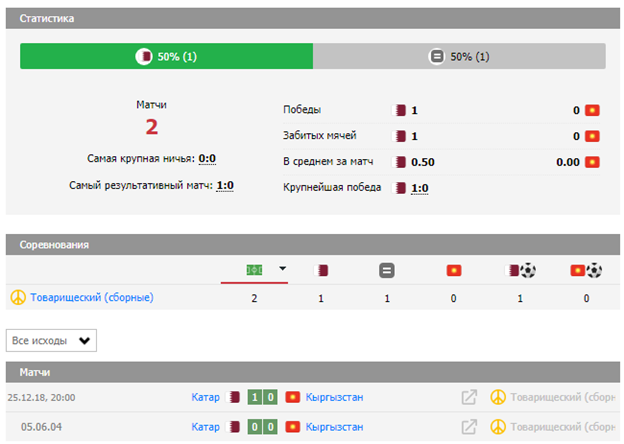Click the Kyrgyzstan flag with ball goals icon
Screen dimensions: 624x444
click(585, 270)
